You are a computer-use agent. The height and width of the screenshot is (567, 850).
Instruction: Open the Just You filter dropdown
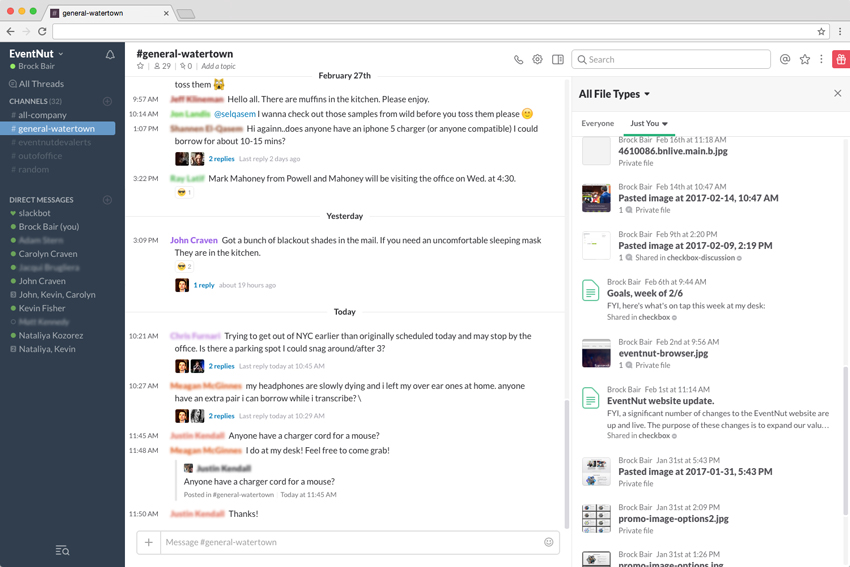tap(649, 124)
